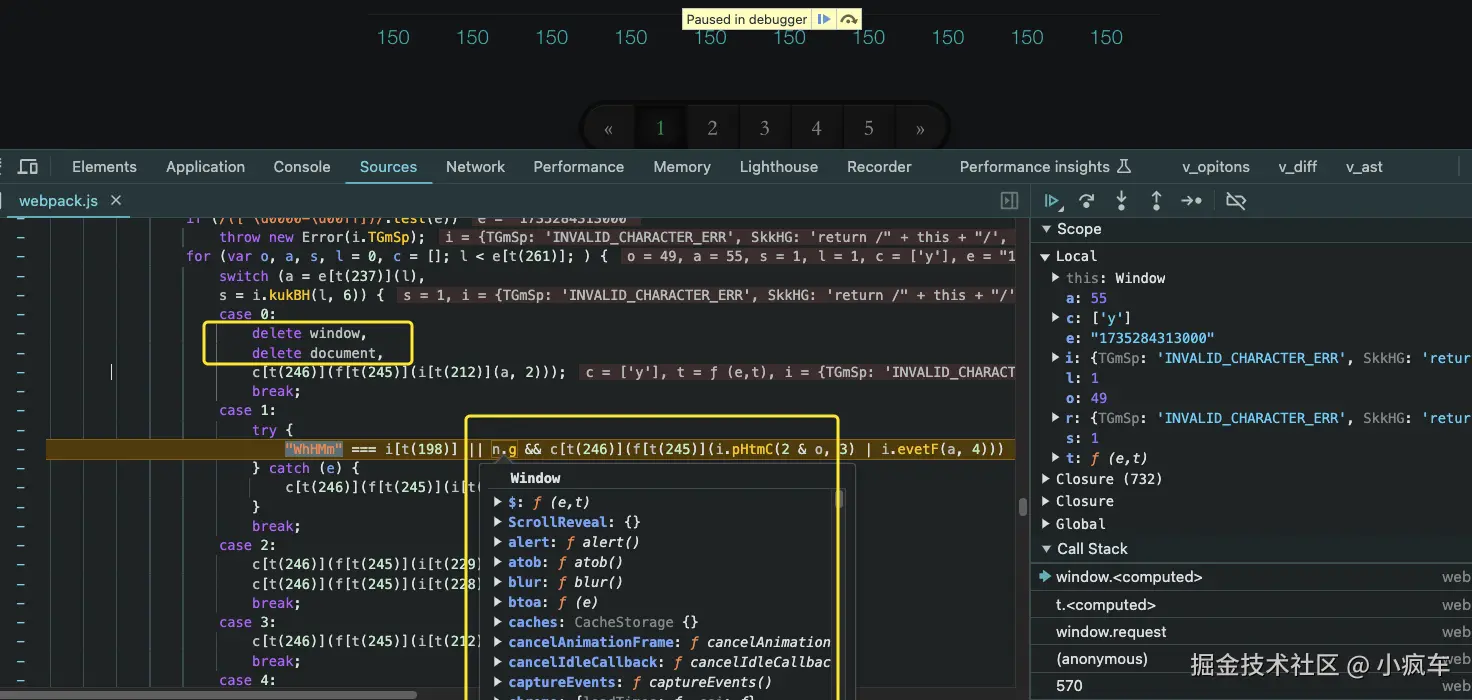Click the Step out of function icon
The width and height of the screenshot is (1472, 700).
click(1156, 201)
